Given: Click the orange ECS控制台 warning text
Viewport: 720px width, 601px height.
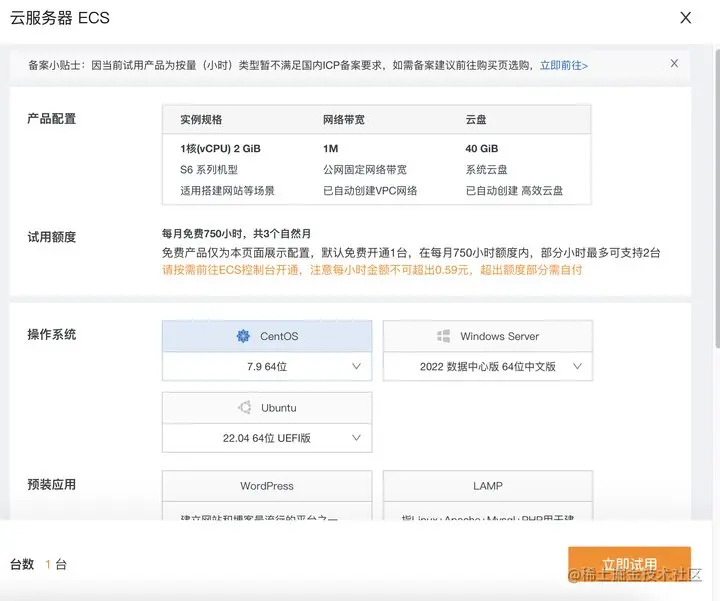Looking at the screenshot, I should click(x=372, y=270).
